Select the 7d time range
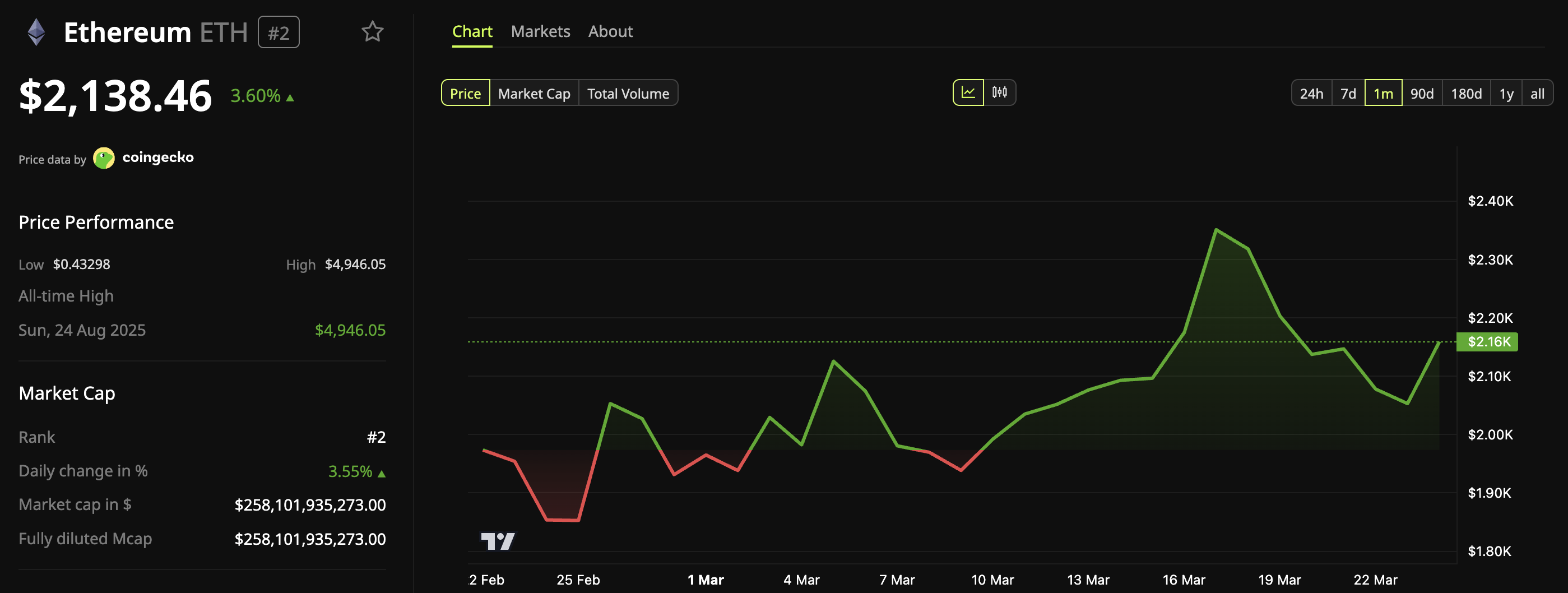 pos(1349,92)
